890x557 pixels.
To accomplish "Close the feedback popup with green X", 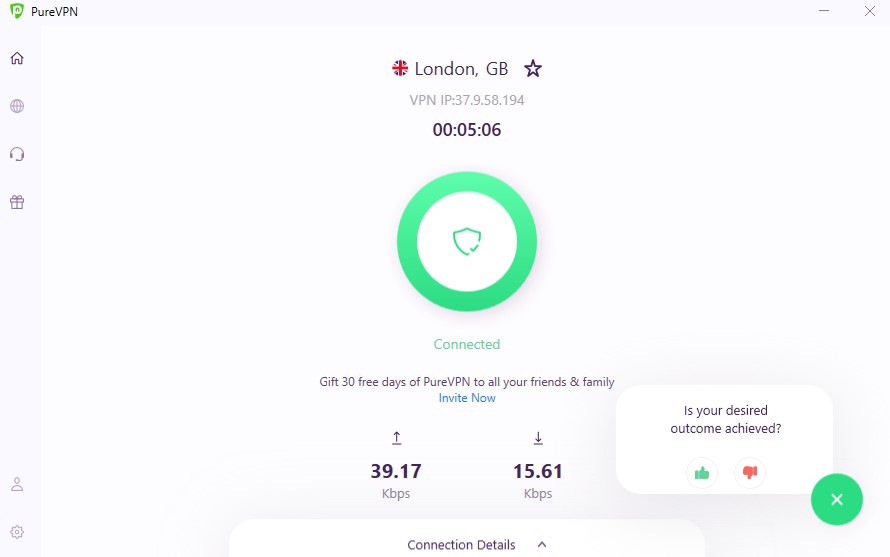I will [837, 499].
